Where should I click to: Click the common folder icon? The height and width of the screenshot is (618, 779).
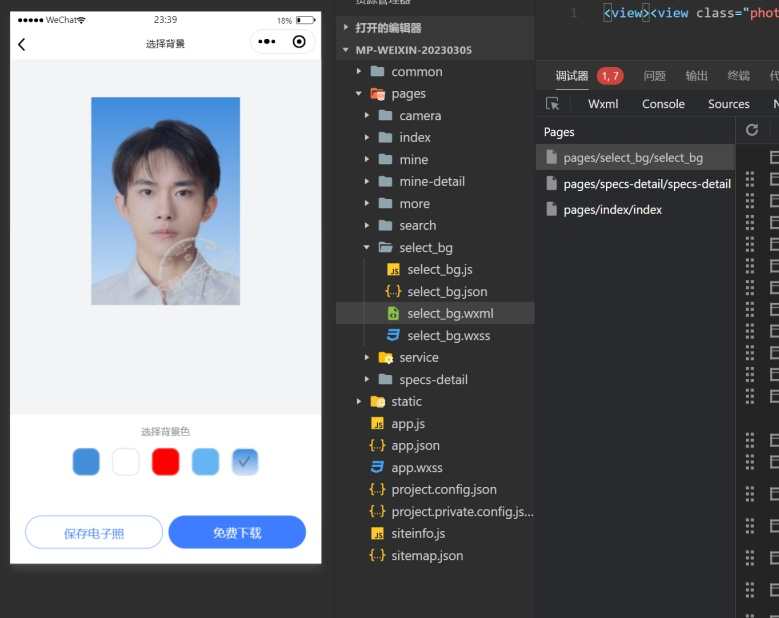point(378,72)
